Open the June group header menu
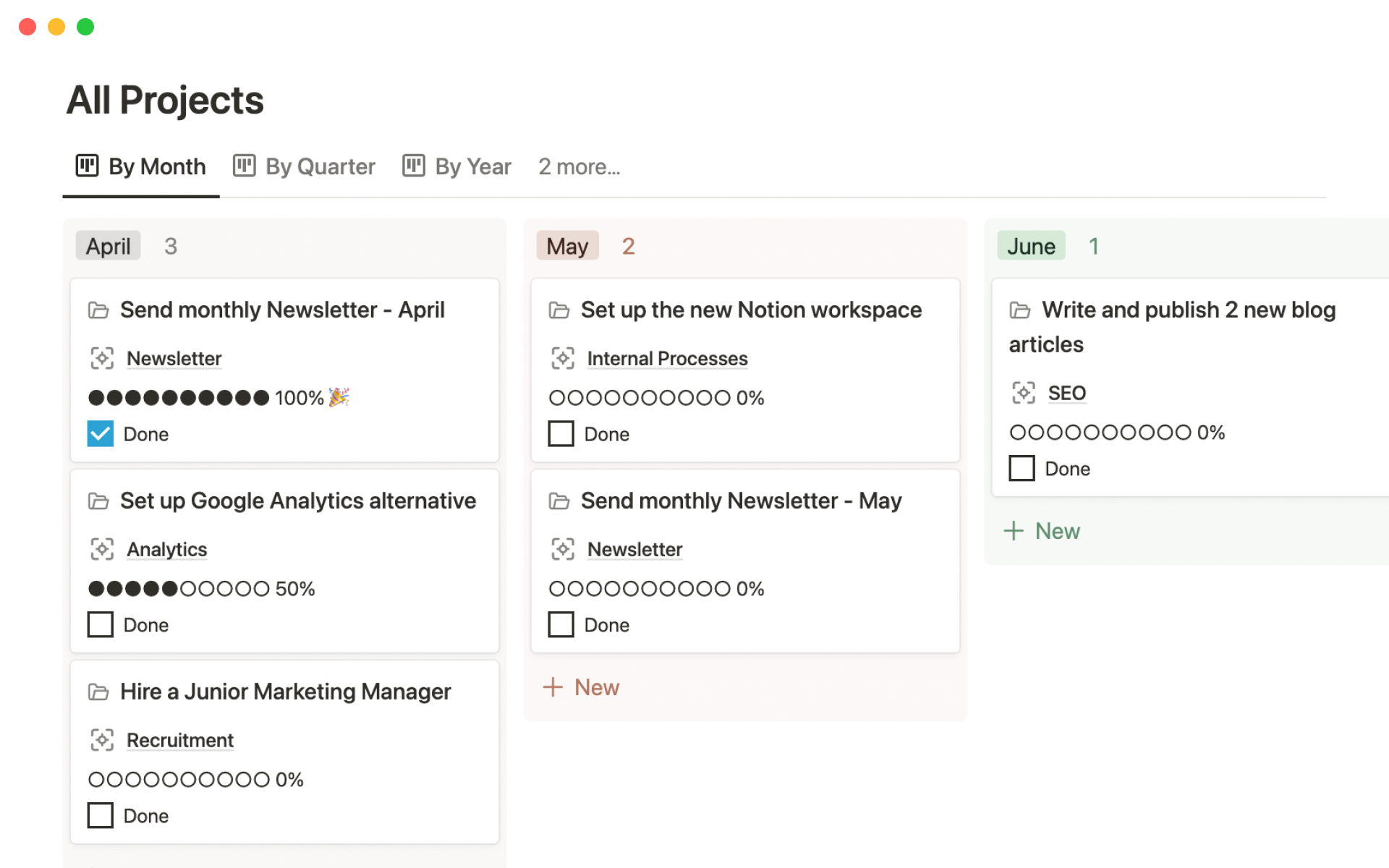 pos(1031,245)
